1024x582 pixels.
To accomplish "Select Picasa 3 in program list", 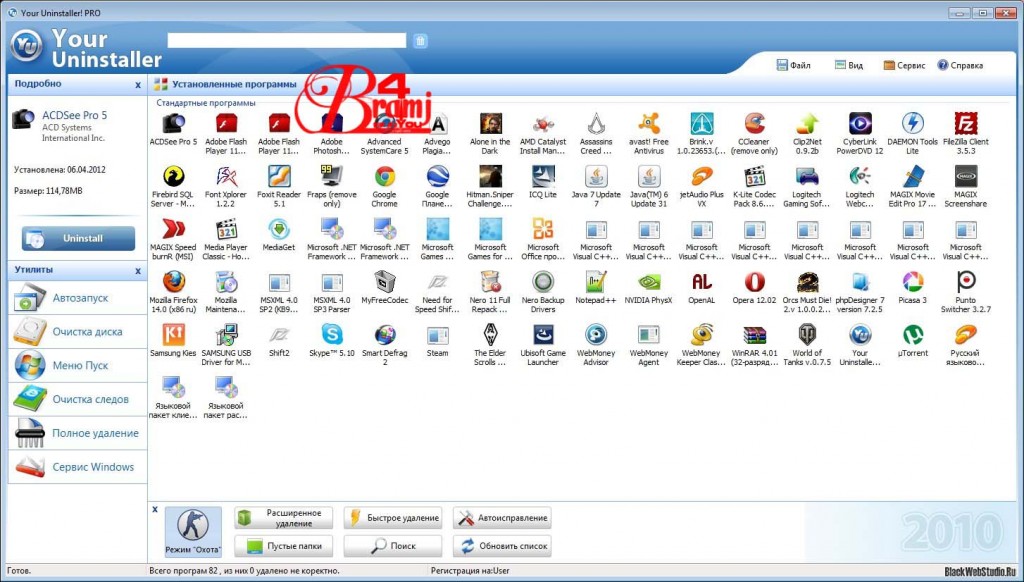I will pyautogui.click(x=912, y=282).
